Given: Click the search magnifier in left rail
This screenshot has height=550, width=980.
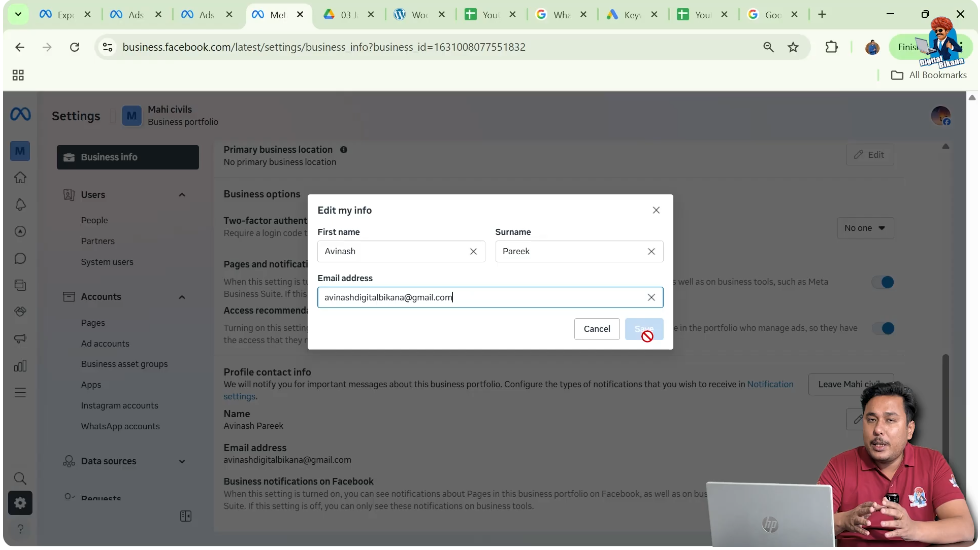Looking at the screenshot, I should 20,479.
